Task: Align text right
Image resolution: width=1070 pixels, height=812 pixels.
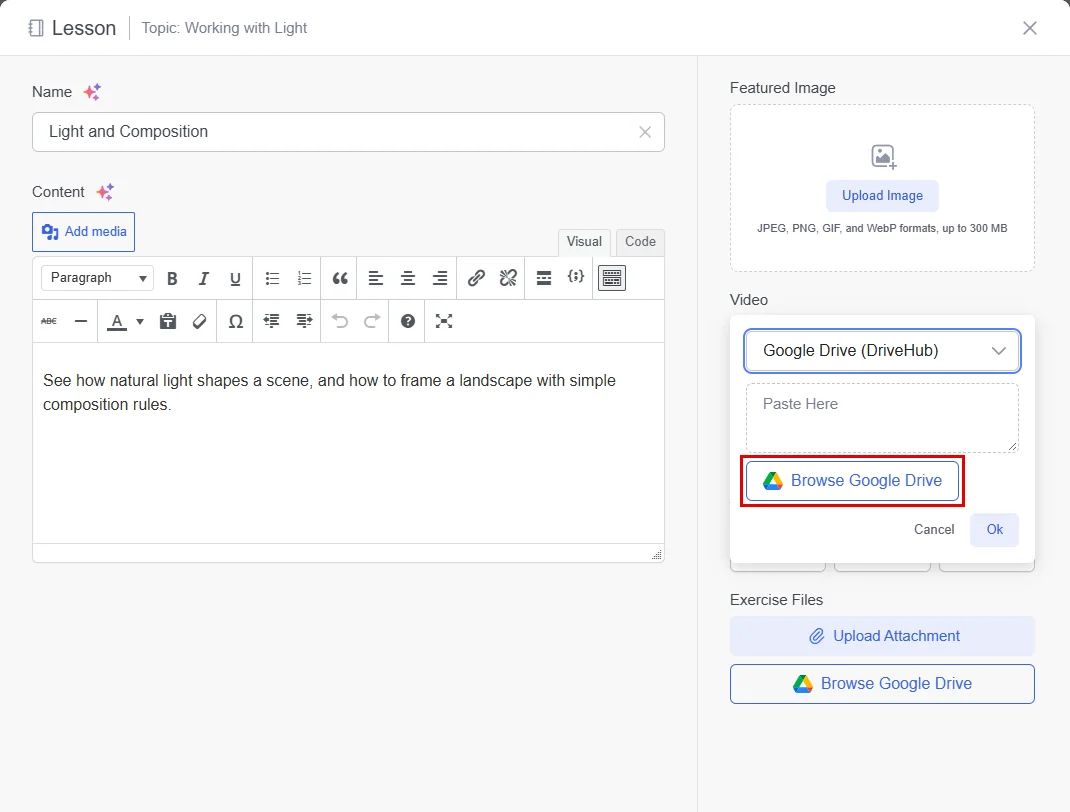Action: click(x=439, y=278)
